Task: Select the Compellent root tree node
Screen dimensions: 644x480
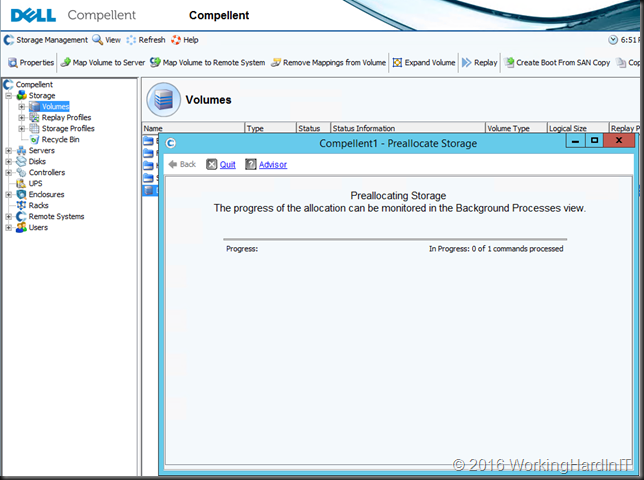Action: pos(34,85)
